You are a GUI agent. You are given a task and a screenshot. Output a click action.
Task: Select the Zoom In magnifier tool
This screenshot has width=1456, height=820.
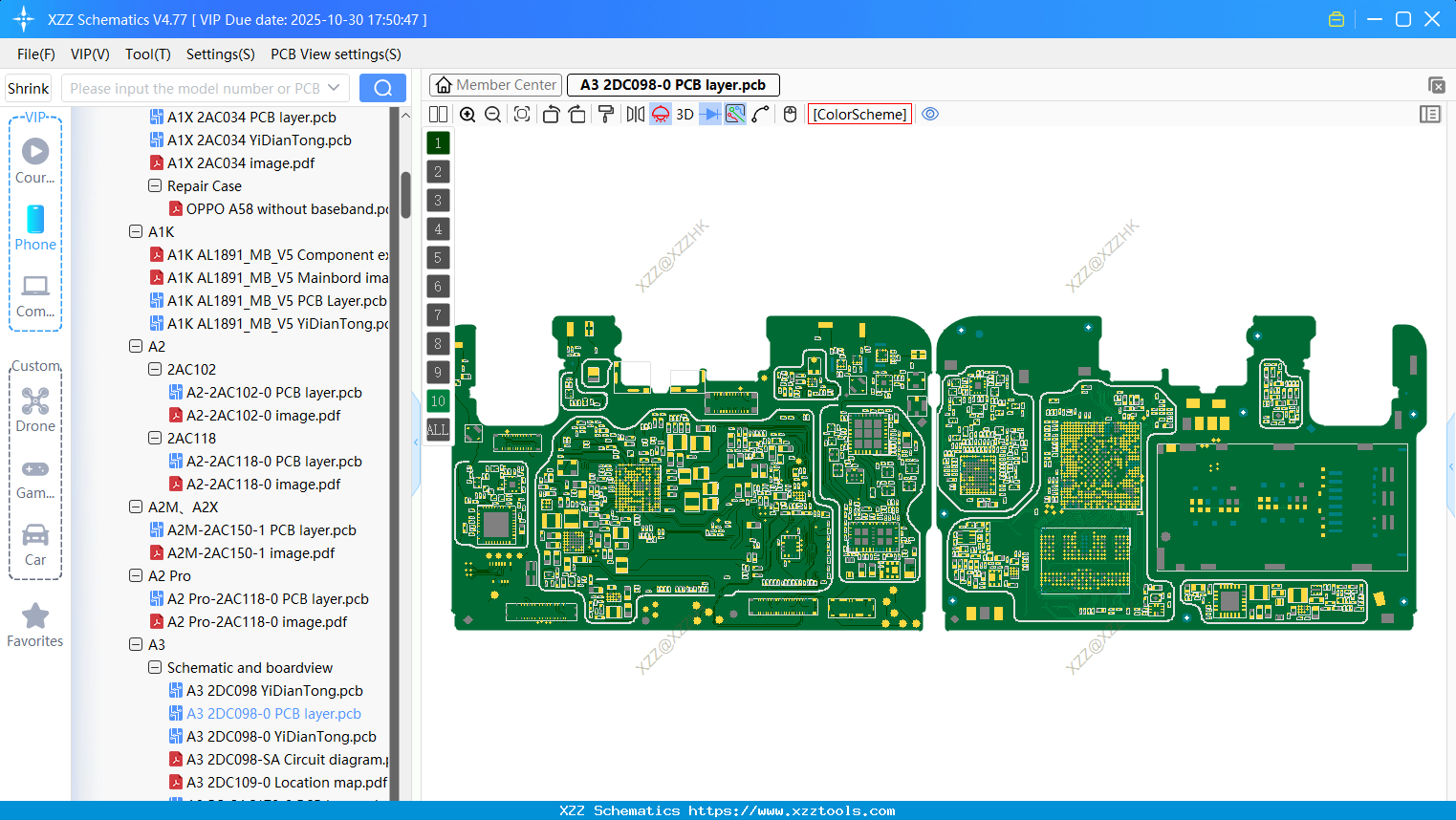click(467, 114)
